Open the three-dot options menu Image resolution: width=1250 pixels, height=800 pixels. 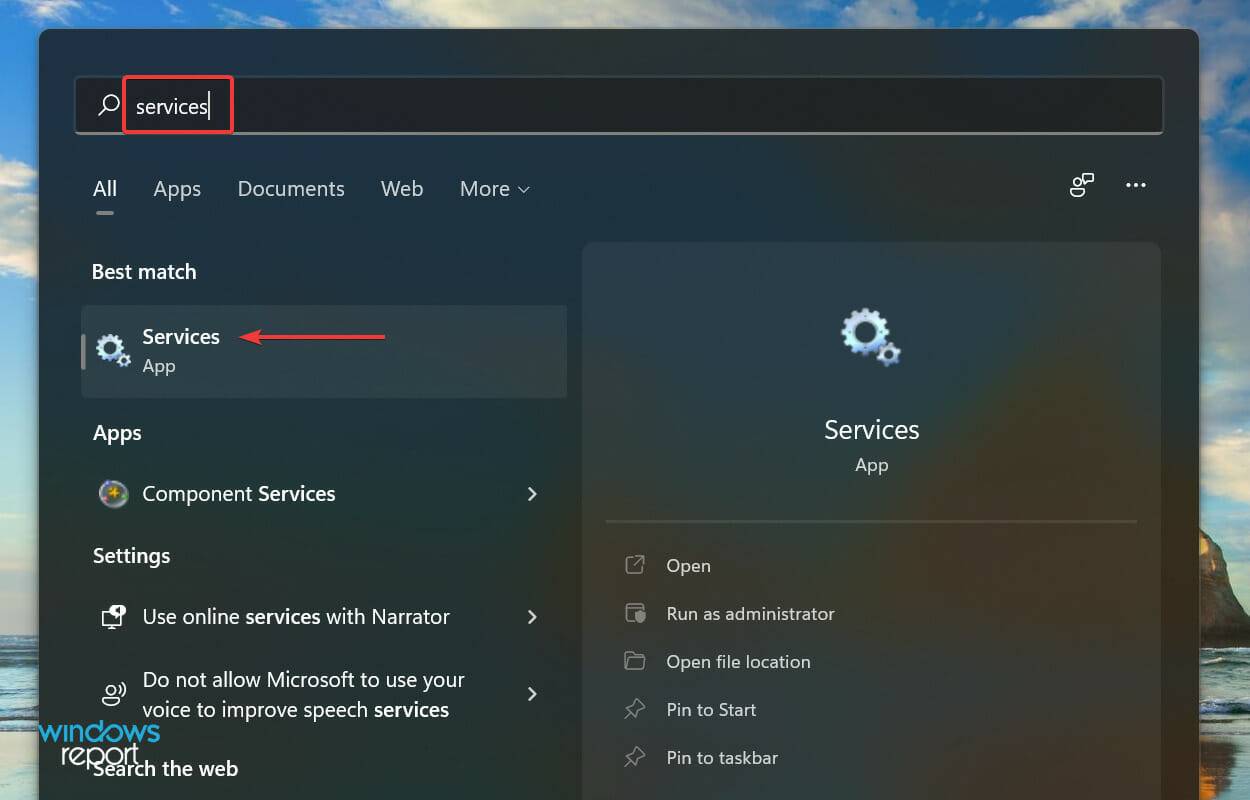[1136, 185]
